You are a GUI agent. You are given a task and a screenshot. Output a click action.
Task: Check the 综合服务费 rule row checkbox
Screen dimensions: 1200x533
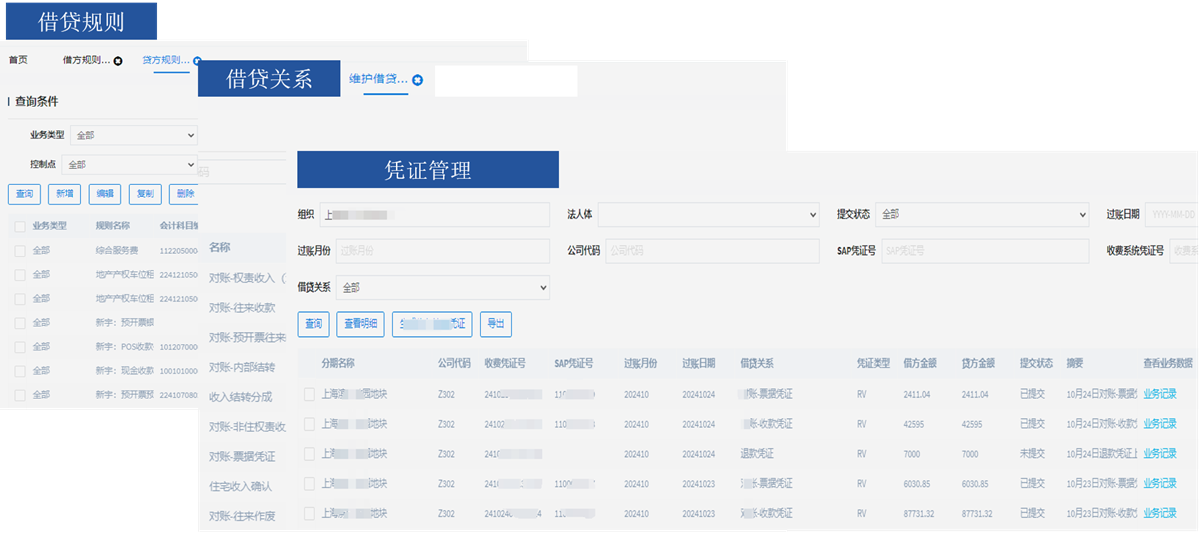click(x=20, y=251)
